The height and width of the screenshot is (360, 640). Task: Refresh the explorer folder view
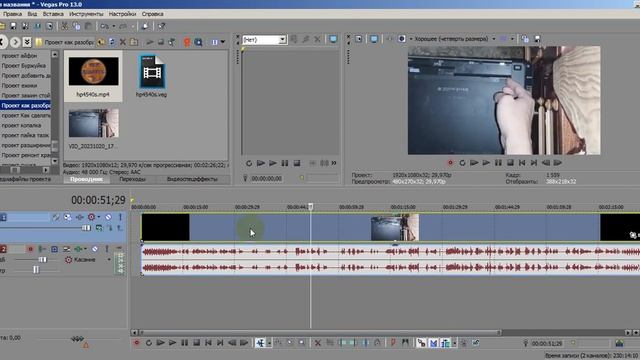(111, 42)
